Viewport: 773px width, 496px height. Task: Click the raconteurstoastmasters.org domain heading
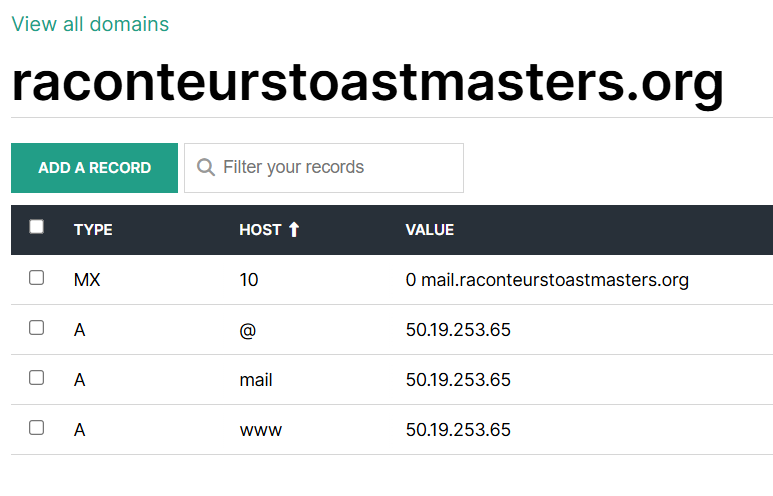[x=367, y=84]
